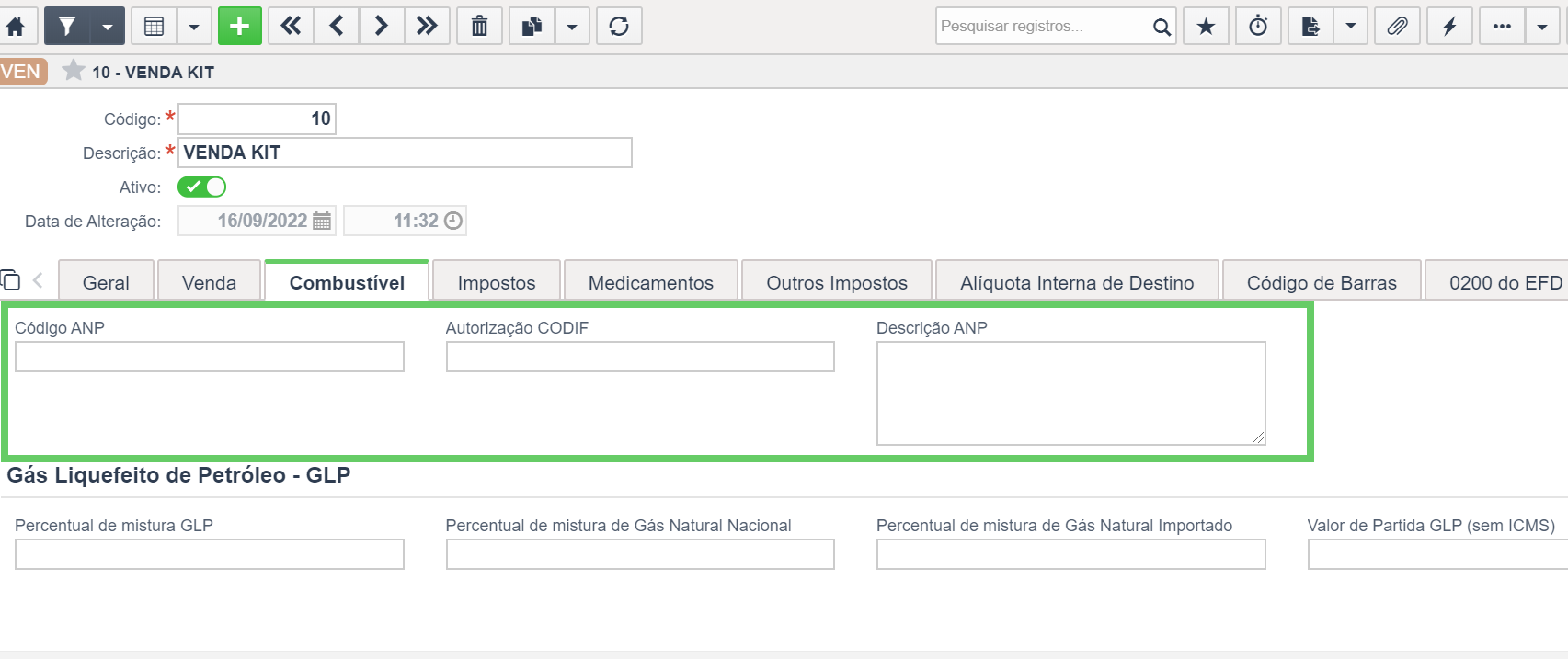Viewport: 1568px width, 659px height.
Task: Expand the duplicate options dropdown arrow
Action: pyautogui.click(x=572, y=26)
